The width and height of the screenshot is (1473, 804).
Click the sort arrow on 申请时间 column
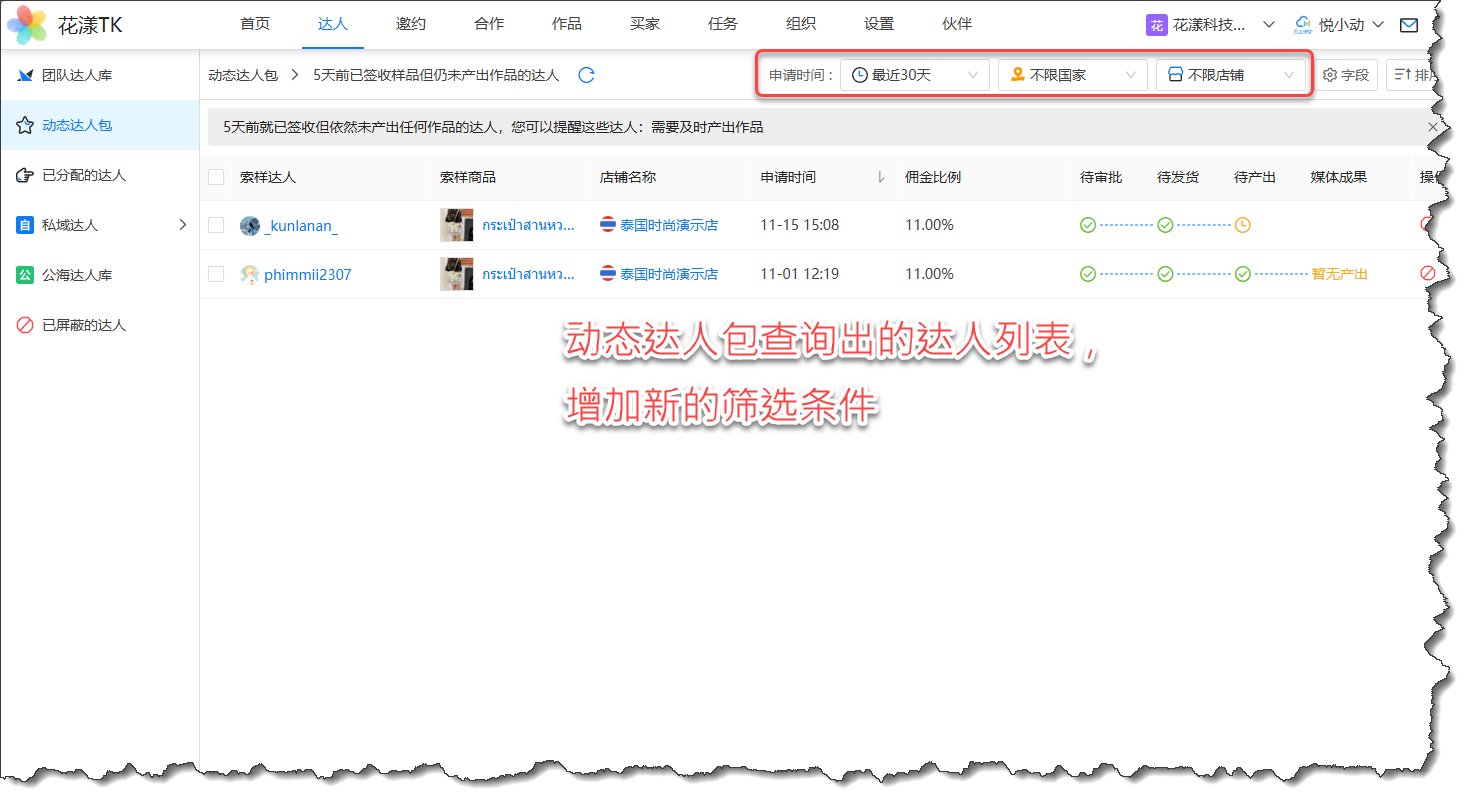click(880, 177)
